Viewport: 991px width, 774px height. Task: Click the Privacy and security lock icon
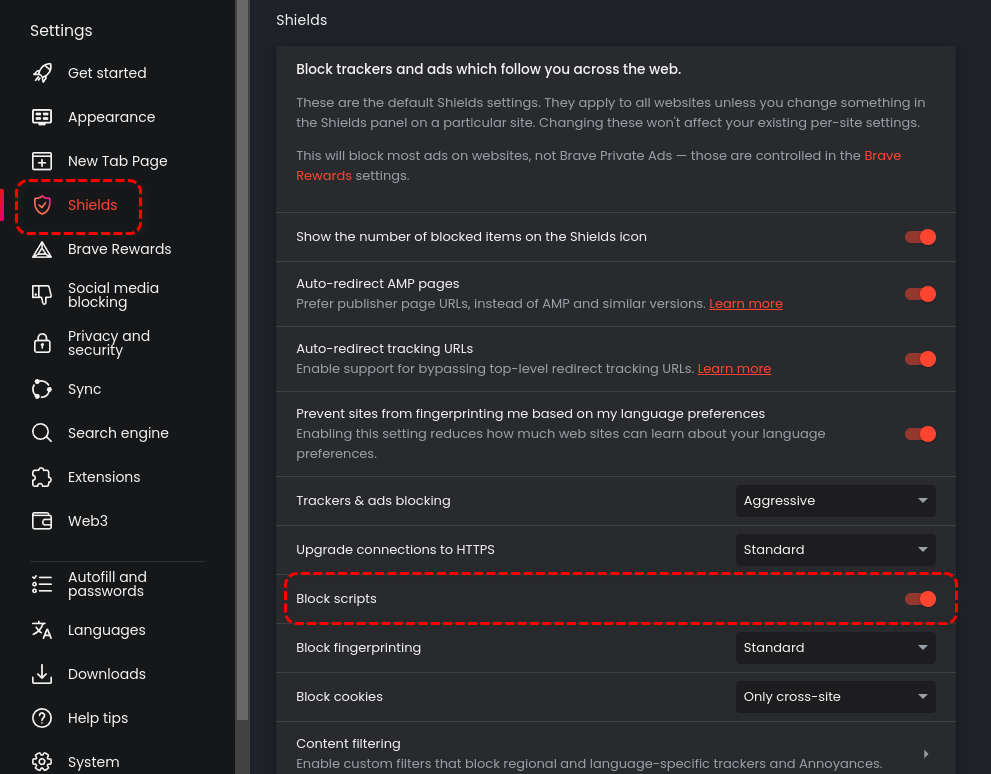[x=42, y=343]
